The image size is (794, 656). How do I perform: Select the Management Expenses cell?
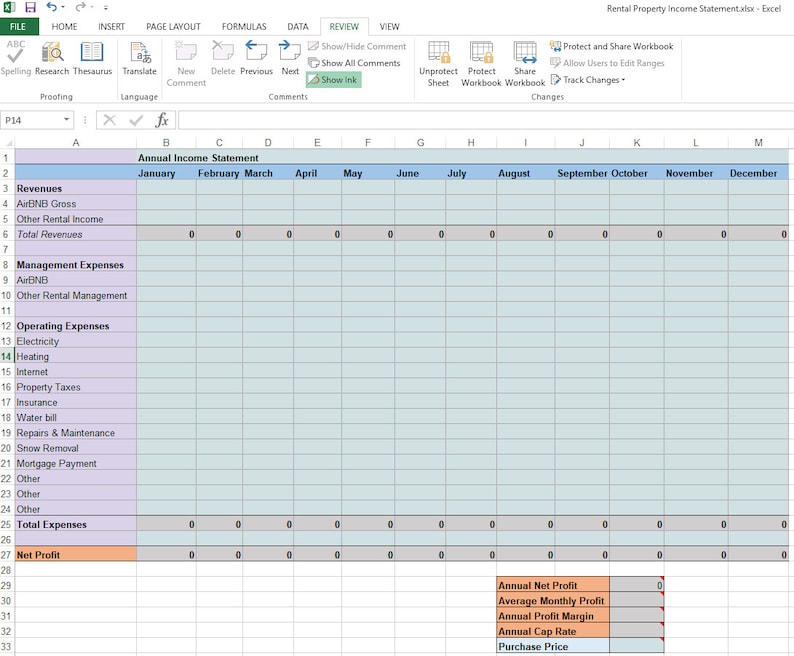[x=75, y=264]
